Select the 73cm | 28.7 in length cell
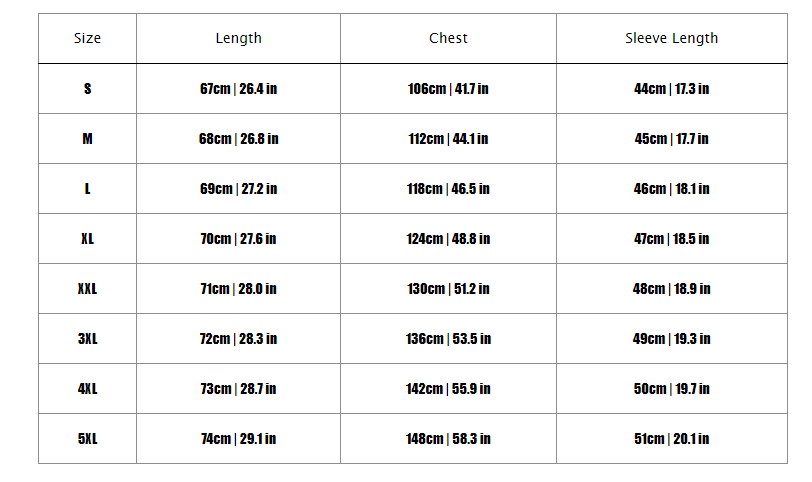Viewport: 812px width, 482px height. tap(238, 389)
